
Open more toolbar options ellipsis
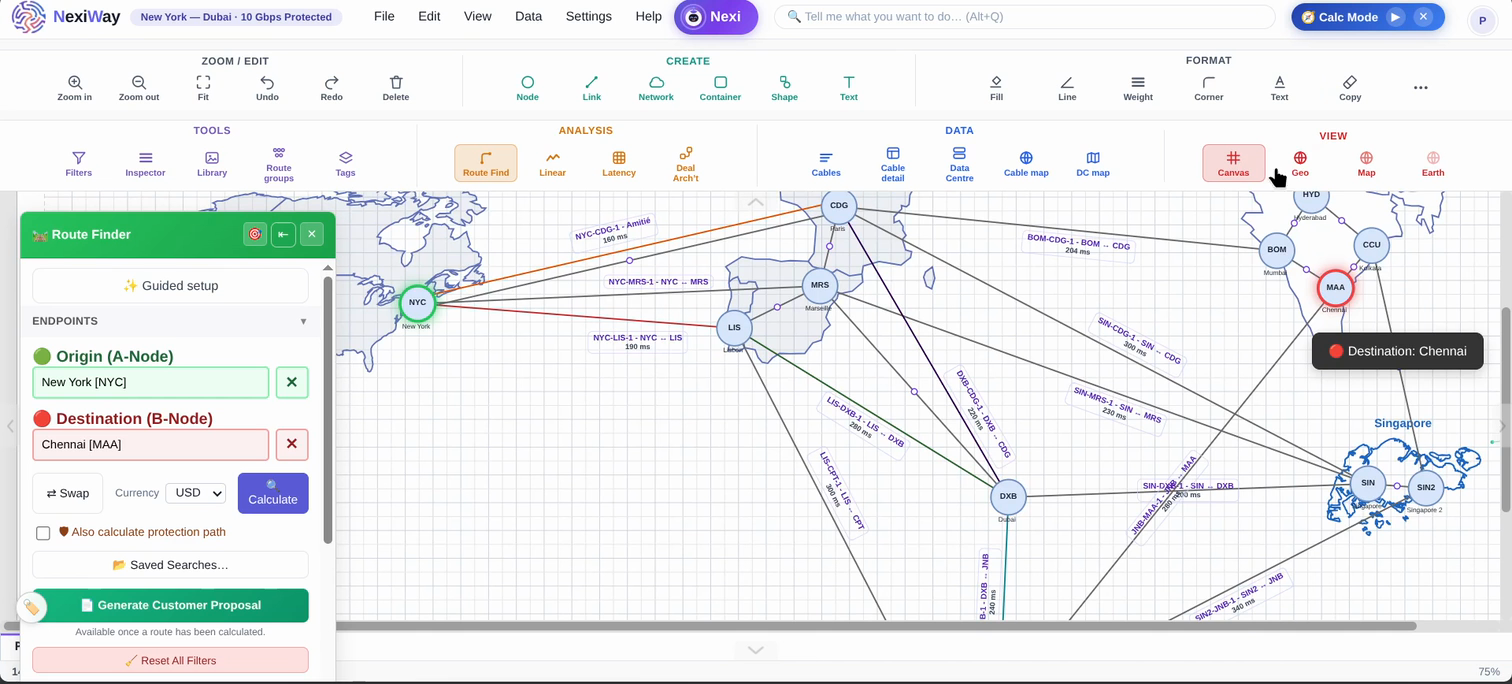tap(1420, 88)
